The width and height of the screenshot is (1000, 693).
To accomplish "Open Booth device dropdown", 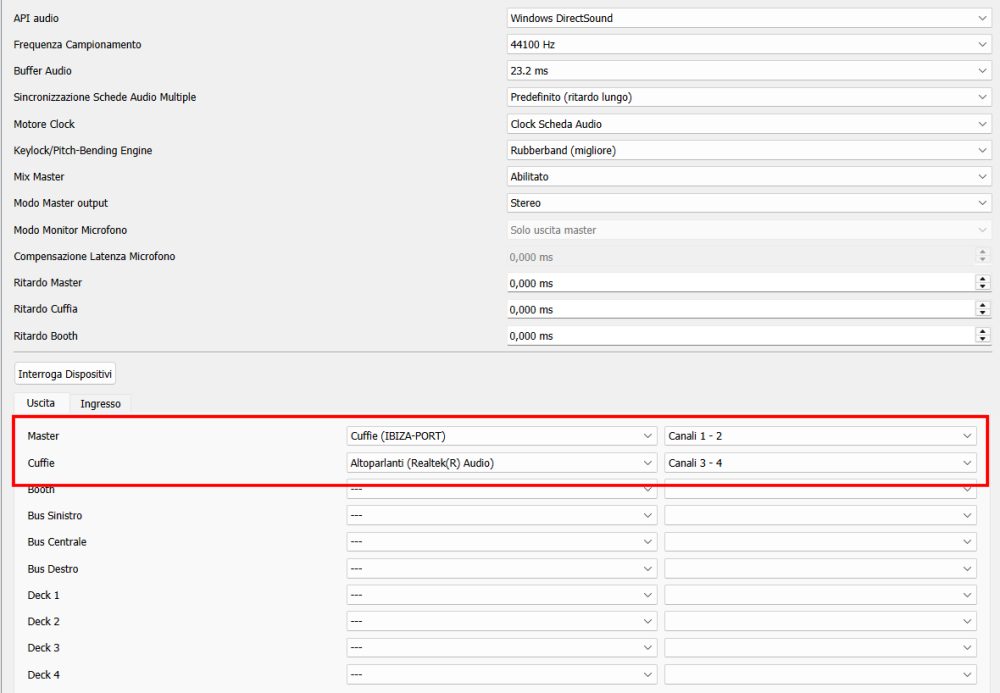I will [x=502, y=489].
